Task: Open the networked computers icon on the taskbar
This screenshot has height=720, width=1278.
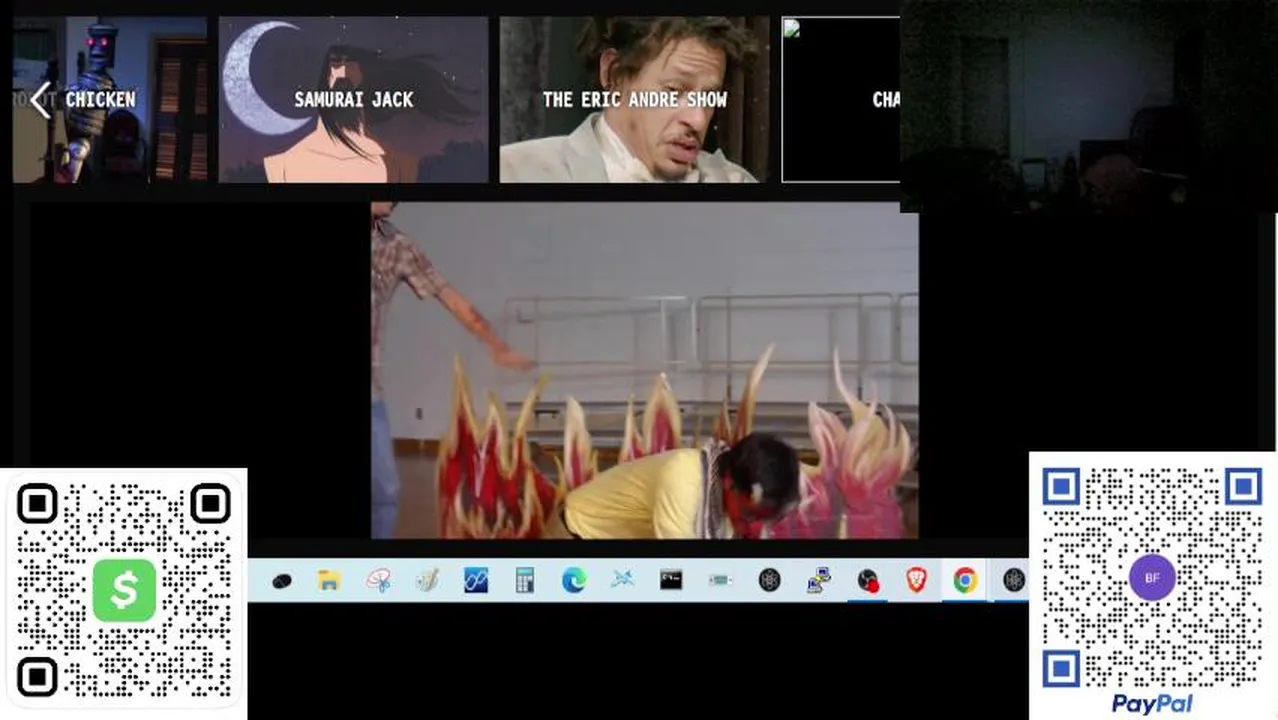Action: (819, 580)
